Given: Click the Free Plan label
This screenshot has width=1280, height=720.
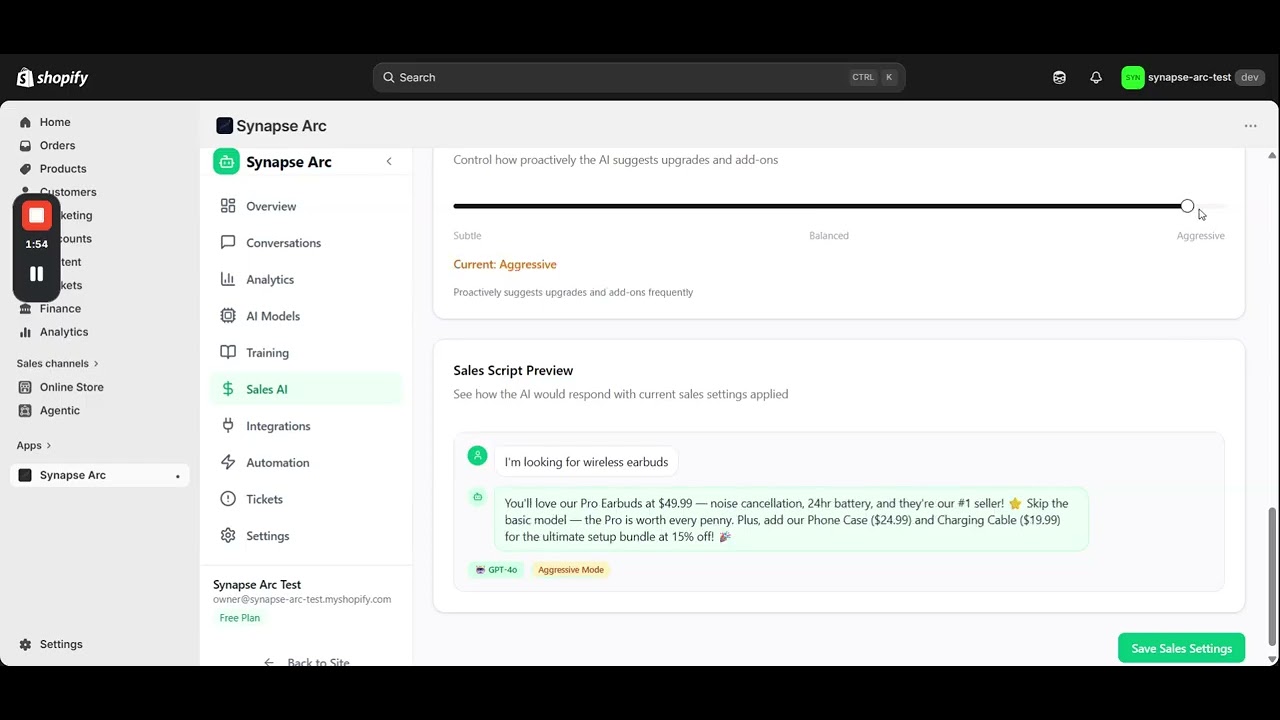Looking at the screenshot, I should 240,618.
